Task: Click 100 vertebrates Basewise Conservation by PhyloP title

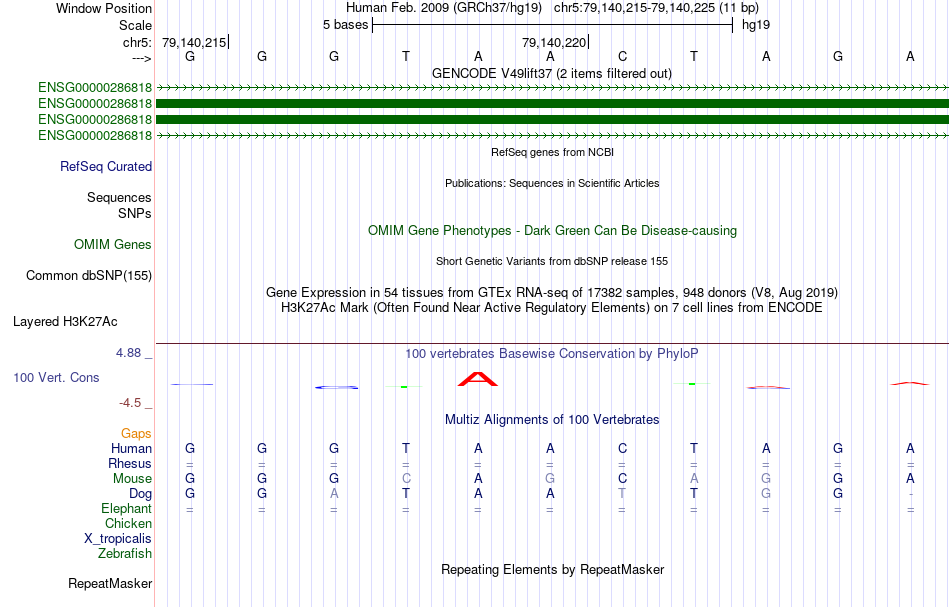Action: (x=552, y=353)
